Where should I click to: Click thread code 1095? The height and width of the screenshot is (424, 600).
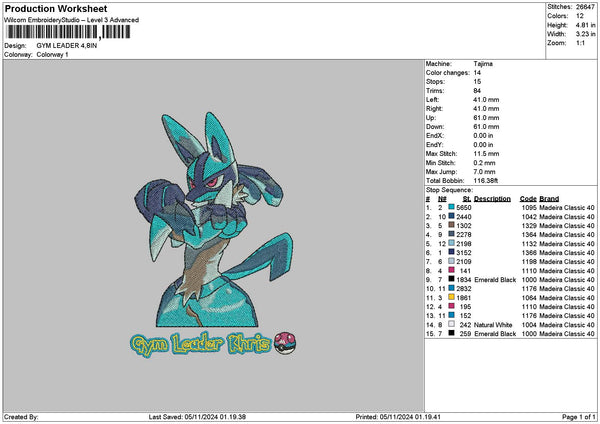529,207
